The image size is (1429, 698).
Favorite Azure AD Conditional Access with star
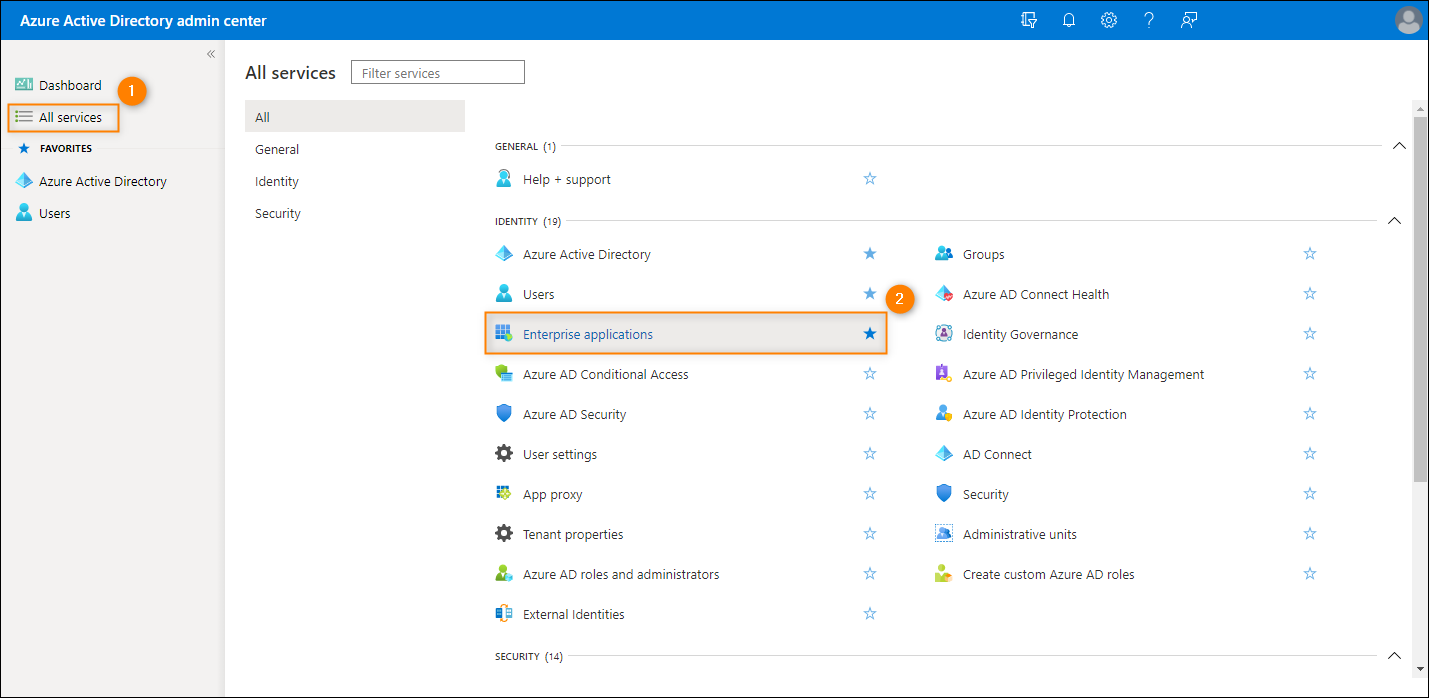(x=870, y=374)
